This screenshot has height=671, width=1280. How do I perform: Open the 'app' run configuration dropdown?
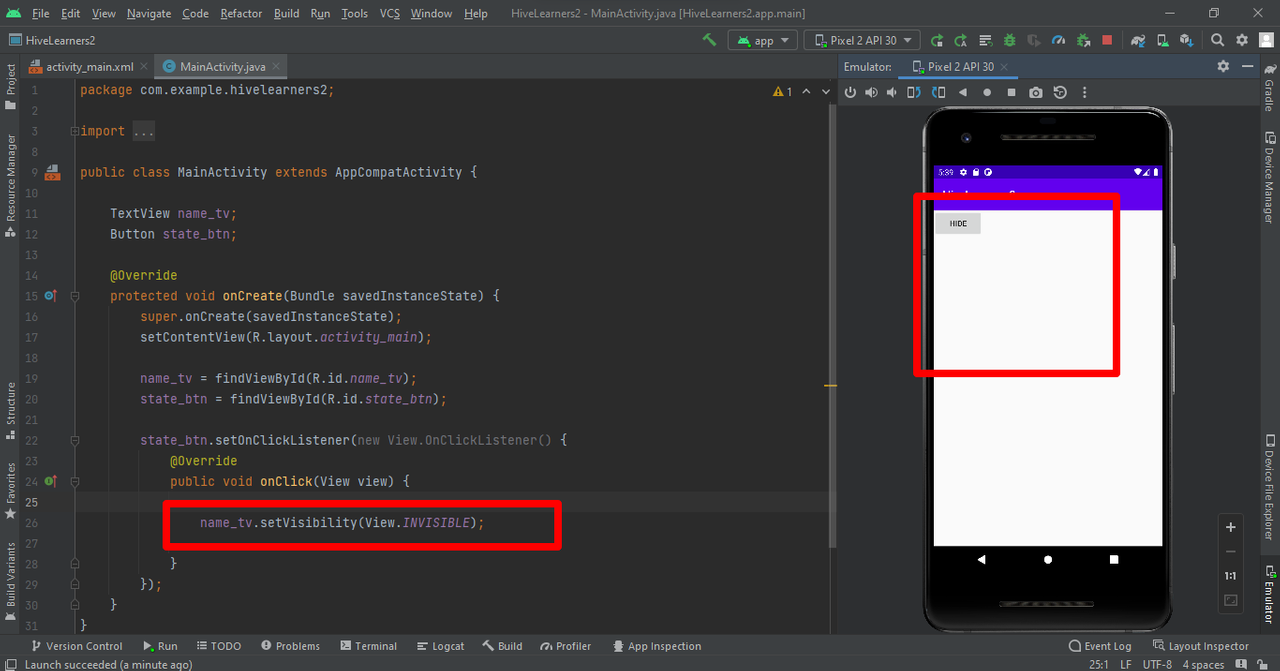[762, 40]
